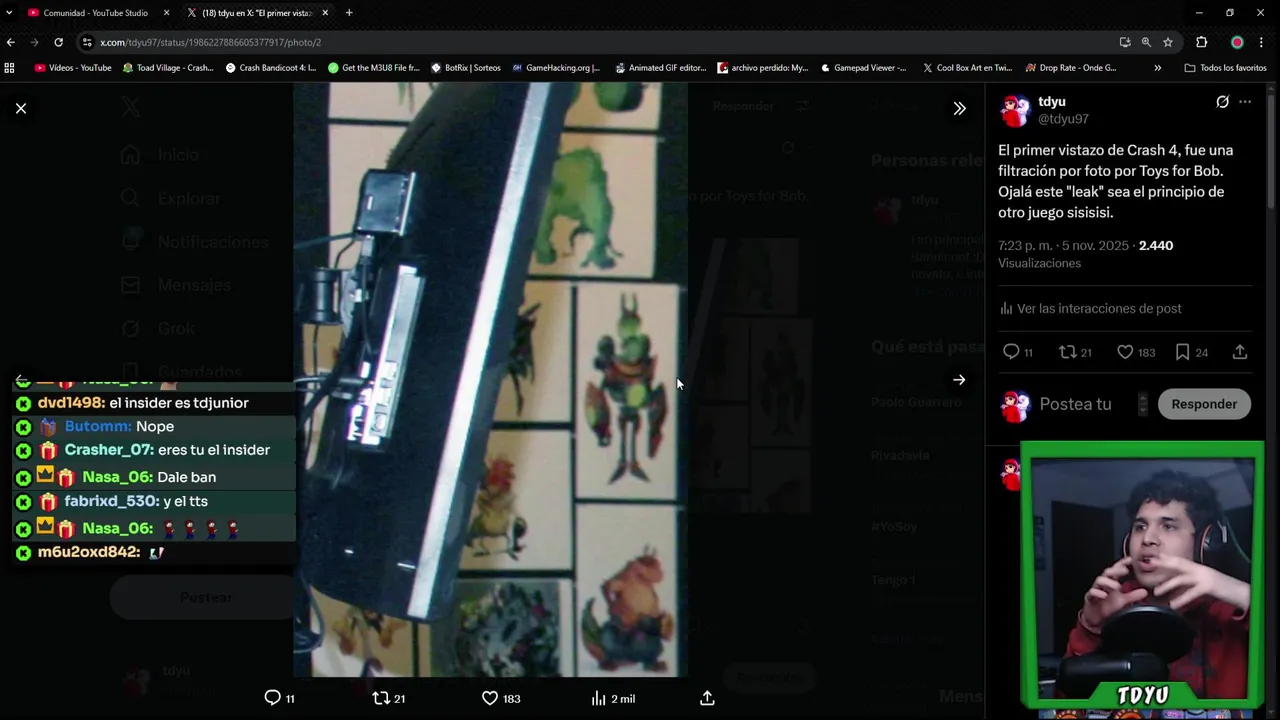Image resolution: width=1280 pixels, height=720 pixels.
Task: Click the Postea tu respuesta input field
Action: click(1075, 404)
